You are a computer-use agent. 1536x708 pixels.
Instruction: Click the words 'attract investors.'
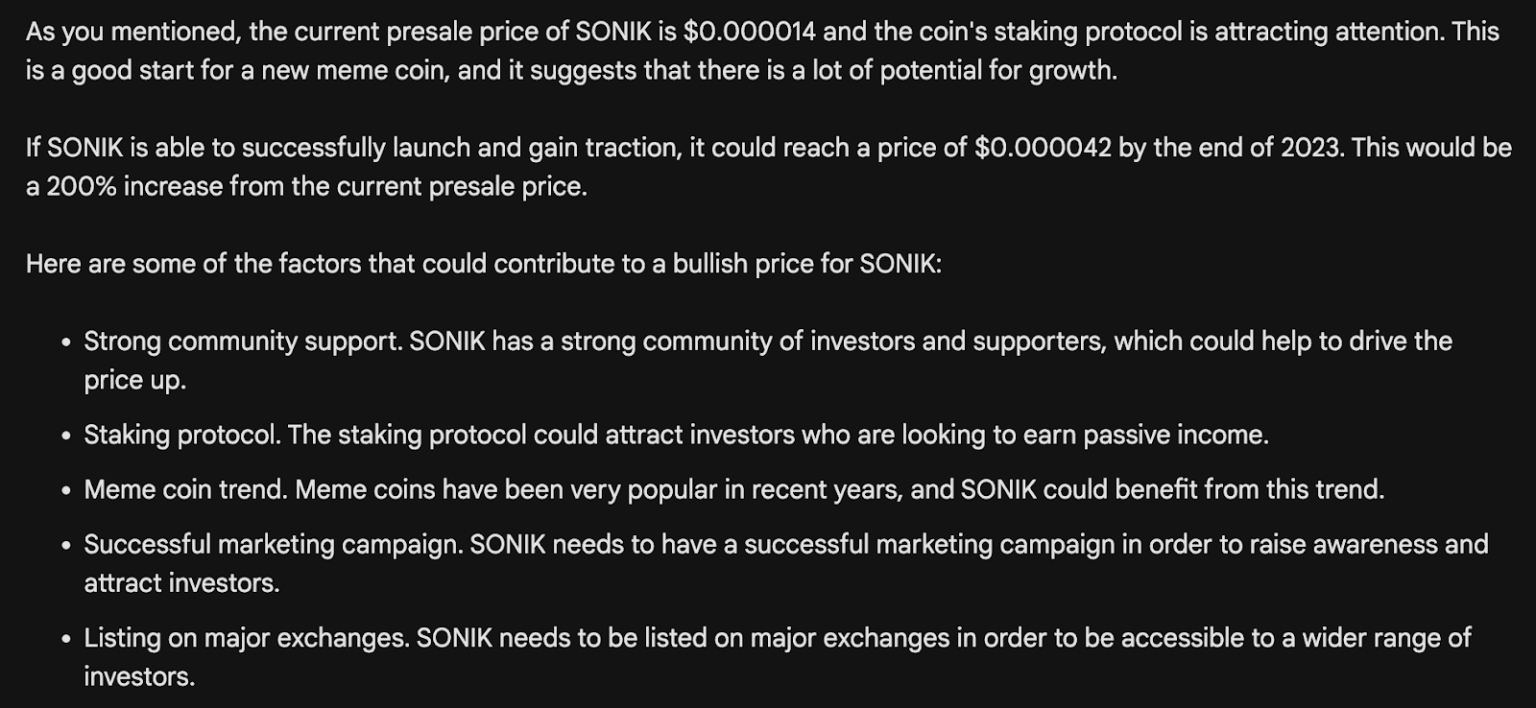(x=182, y=584)
